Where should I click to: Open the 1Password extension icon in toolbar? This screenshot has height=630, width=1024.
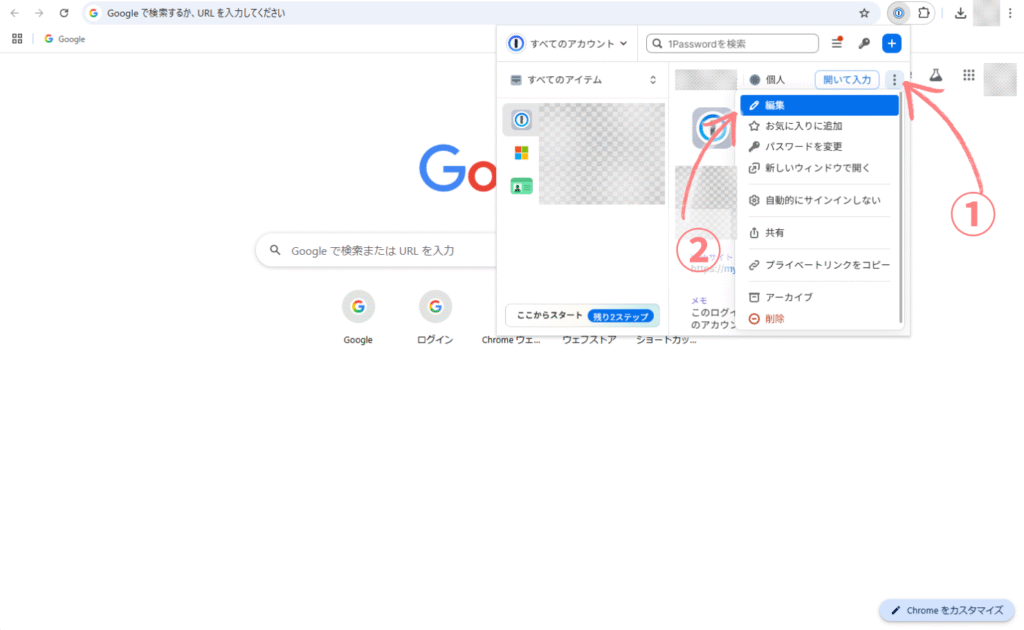coord(899,13)
